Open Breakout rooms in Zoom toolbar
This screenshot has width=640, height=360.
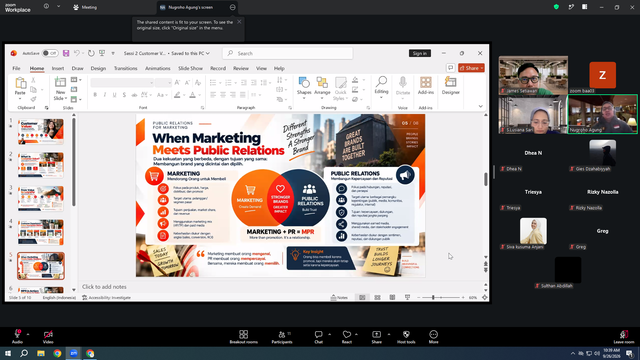pyautogui.click(x=244, y=336)
